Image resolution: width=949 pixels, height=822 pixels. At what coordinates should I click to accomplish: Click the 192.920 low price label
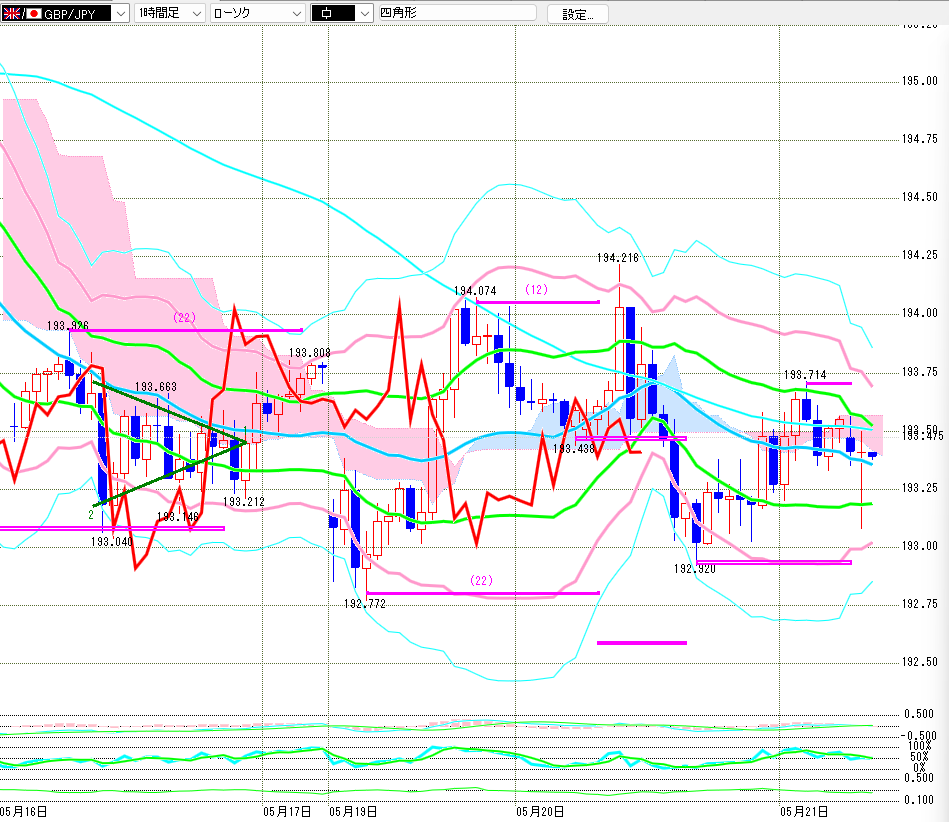pos(694,569)
